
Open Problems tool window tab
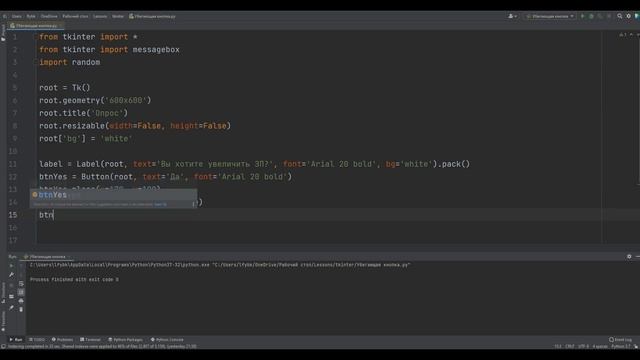pos(62,340)
